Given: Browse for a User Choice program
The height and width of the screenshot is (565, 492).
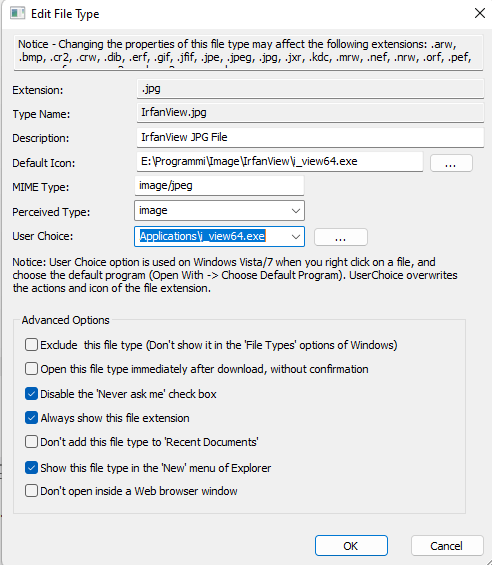Looking at the screenshot, I should pyautogui.click(x=341, y=237).
